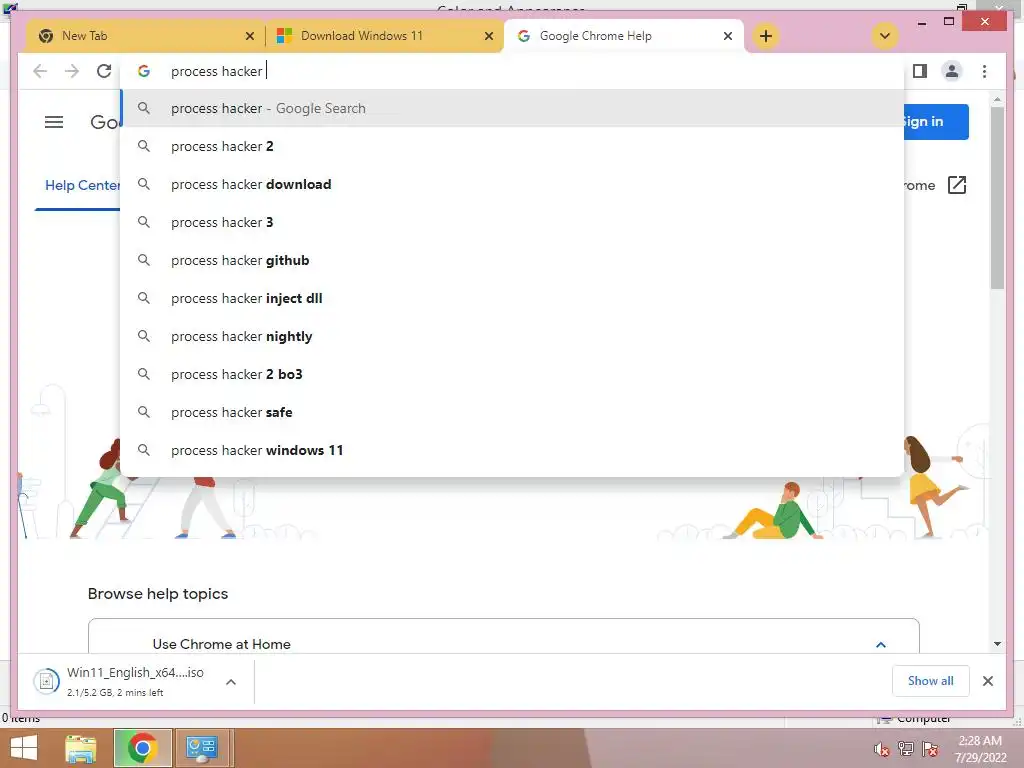Pick 'process hacker inject dll' suggestion
This screenshot has width=1024, height=768.
click(x=513, y=298)
